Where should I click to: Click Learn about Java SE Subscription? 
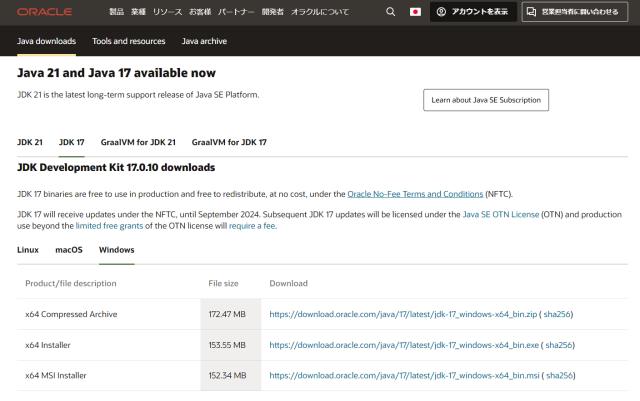[486, 100]
